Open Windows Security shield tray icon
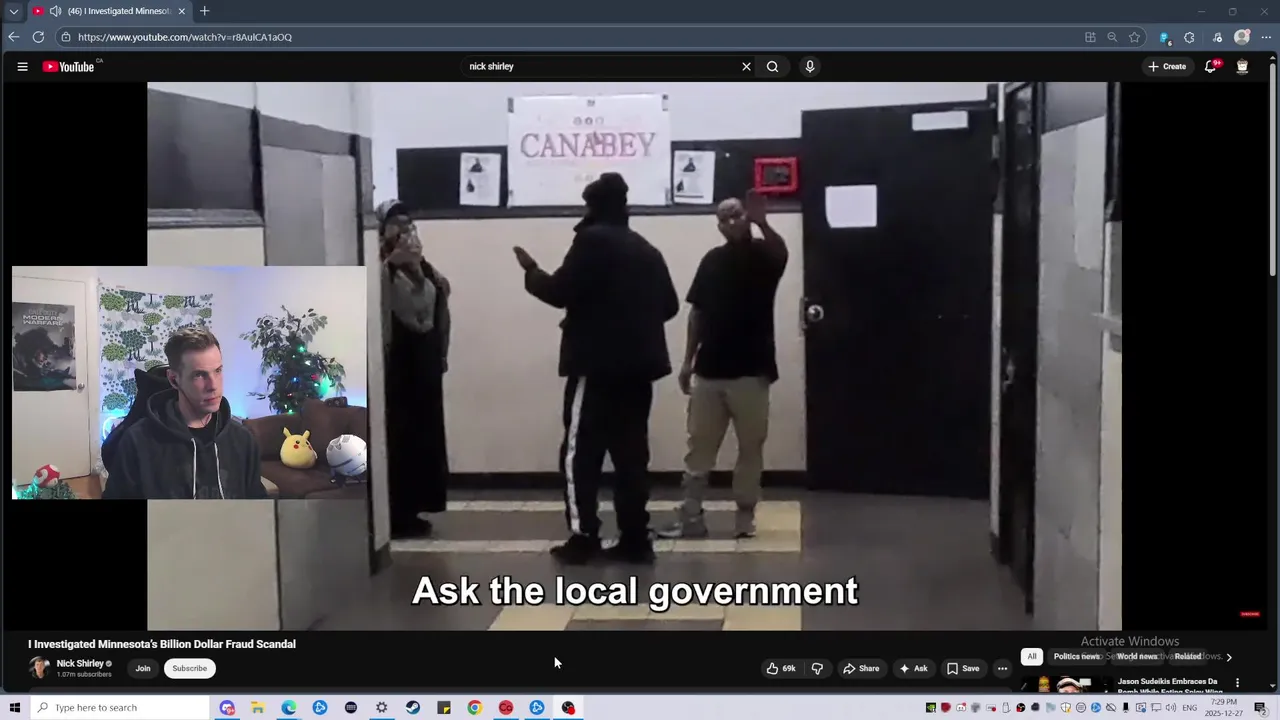This screenshot has height=720, width=1280. [x=1066, y=708]
